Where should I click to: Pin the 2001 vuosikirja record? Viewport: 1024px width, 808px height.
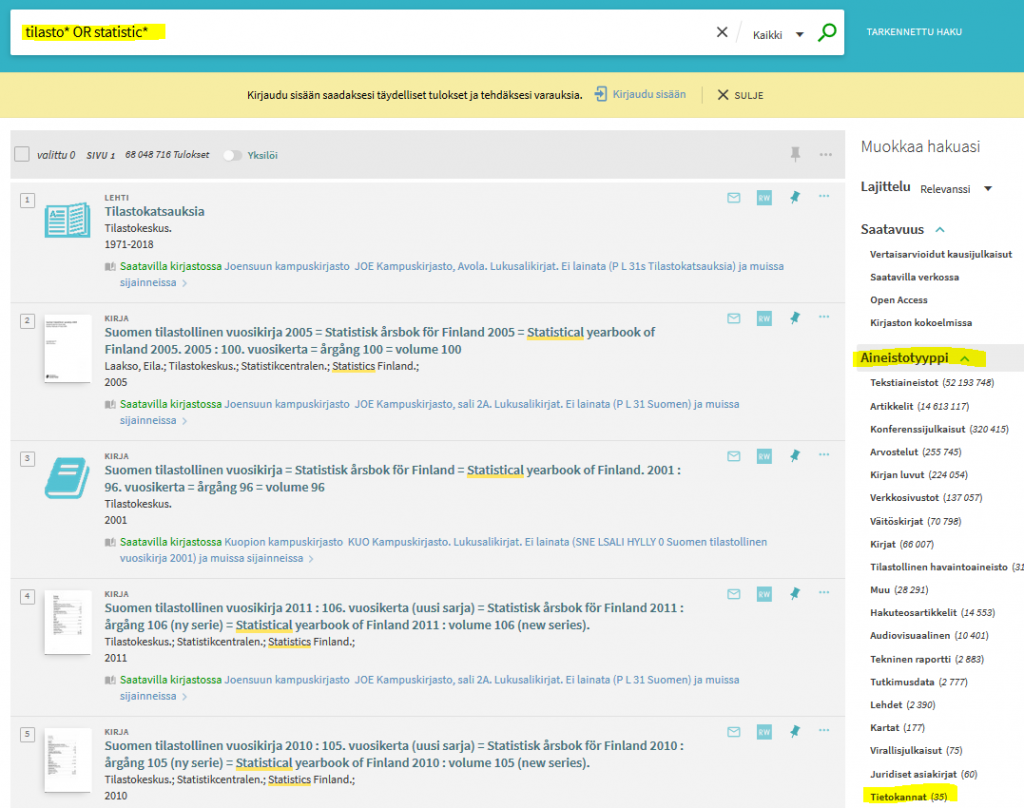(x=795, y=455)
